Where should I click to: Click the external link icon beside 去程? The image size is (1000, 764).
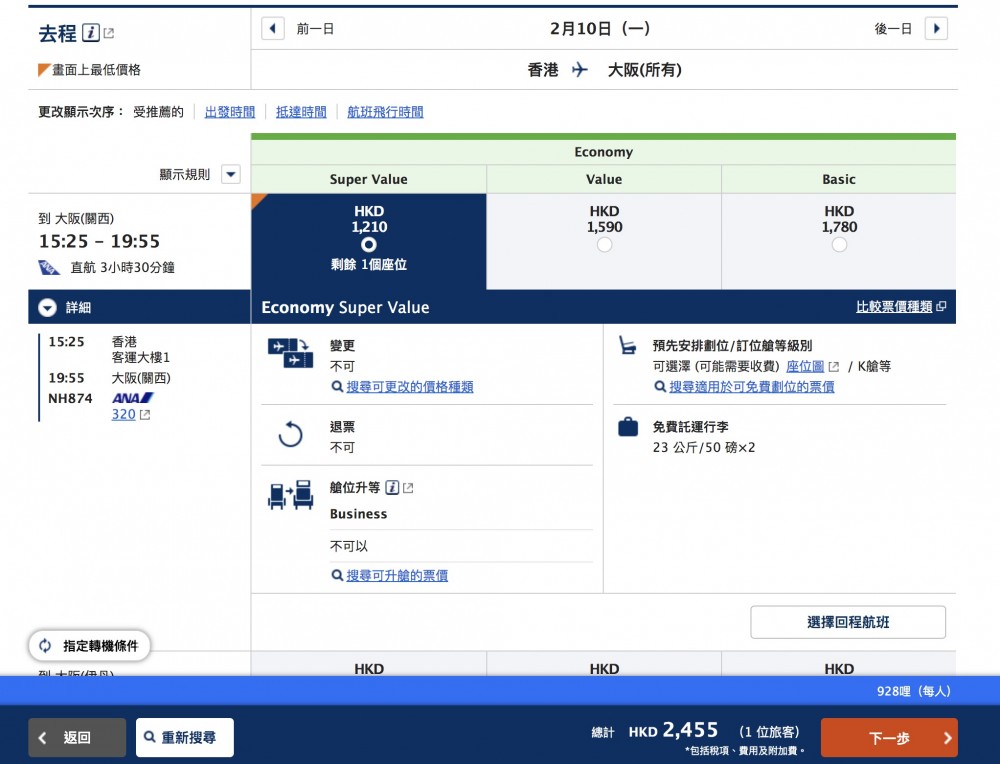109,33
